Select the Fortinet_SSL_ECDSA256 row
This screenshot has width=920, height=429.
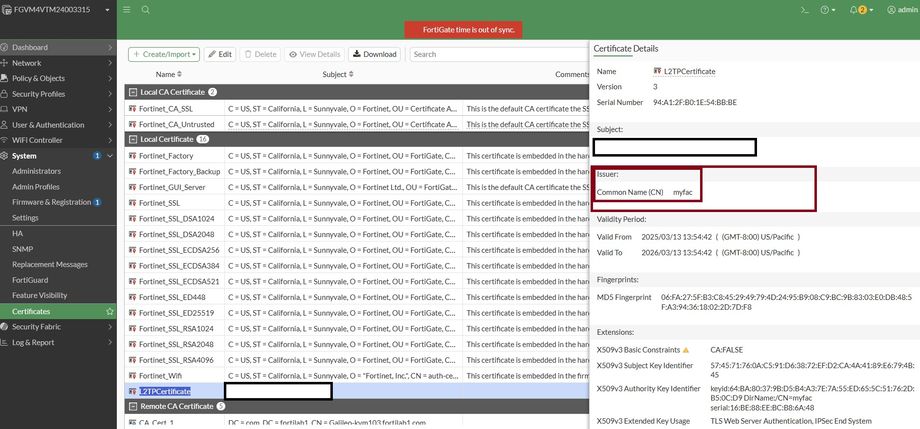(357, 250)
